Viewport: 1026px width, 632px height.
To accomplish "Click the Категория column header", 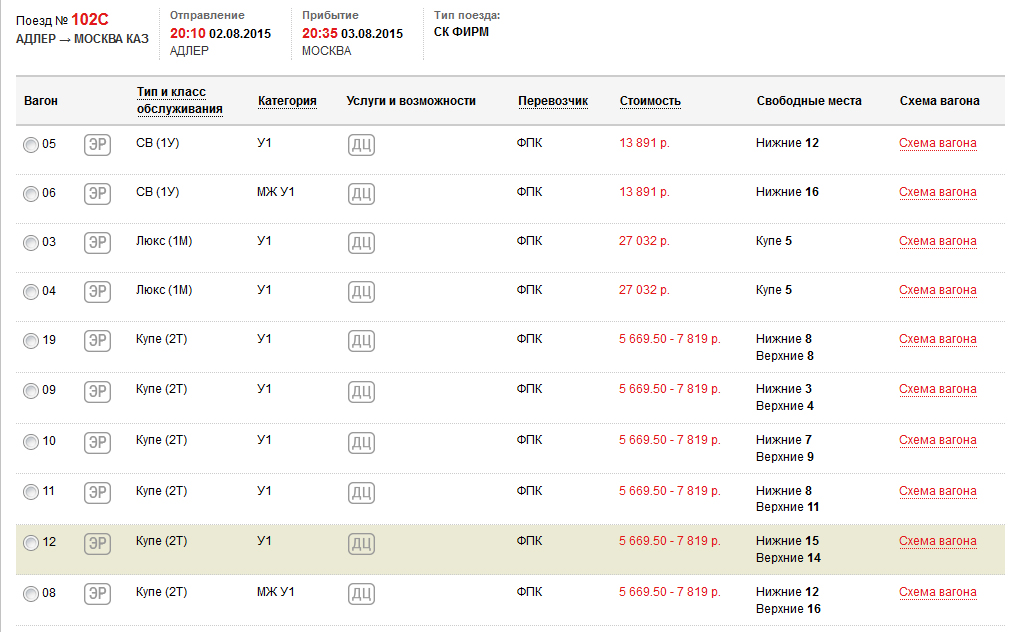I will (287, 101).
